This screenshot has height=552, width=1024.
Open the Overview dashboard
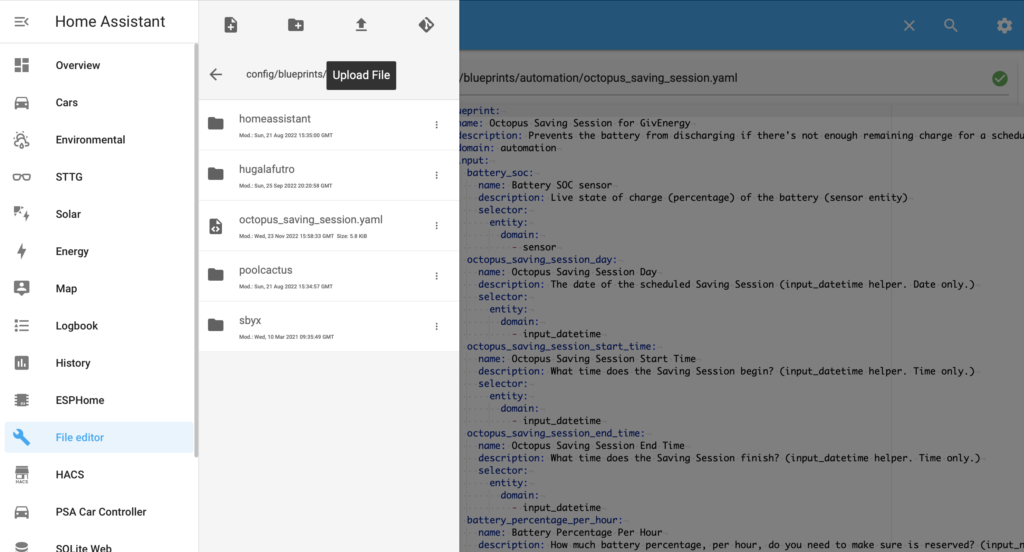pos(98,65)
